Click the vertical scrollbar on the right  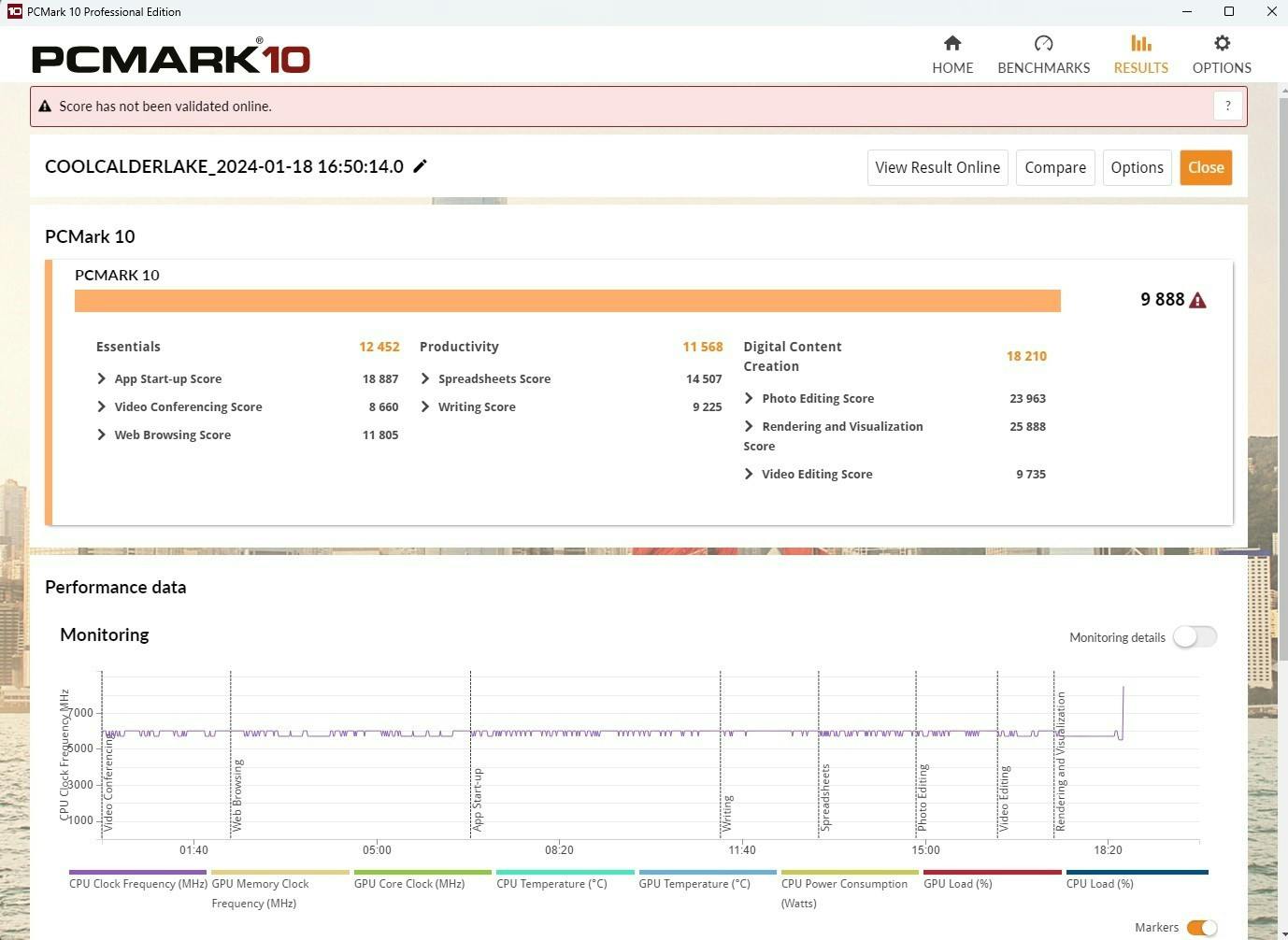coord(1281,374)
